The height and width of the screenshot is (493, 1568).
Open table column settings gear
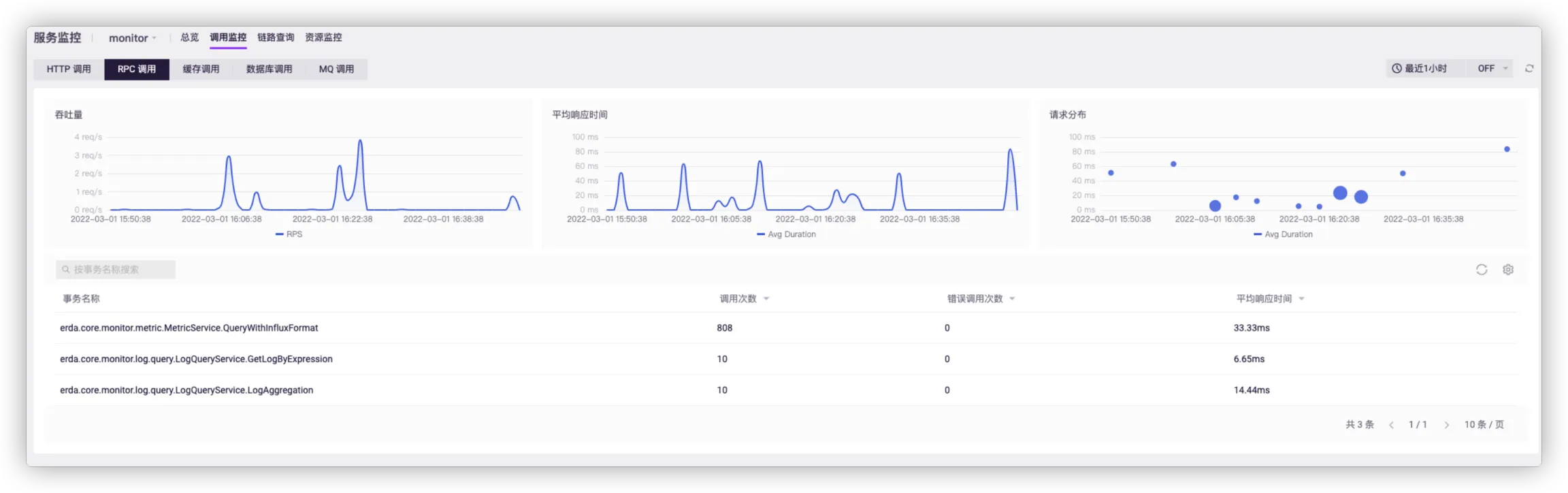[x=1508, y=270]
